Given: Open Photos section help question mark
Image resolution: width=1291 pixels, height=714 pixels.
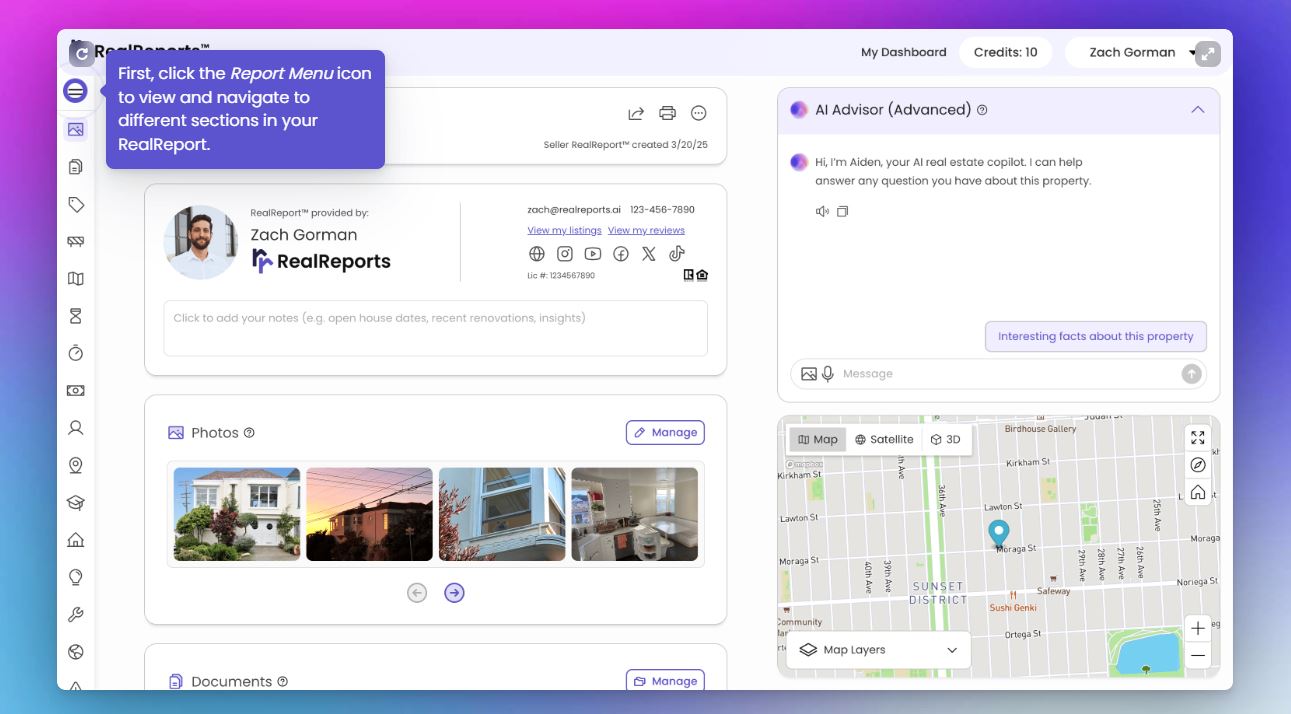Looking at the screenshot, I should point(249,433).
